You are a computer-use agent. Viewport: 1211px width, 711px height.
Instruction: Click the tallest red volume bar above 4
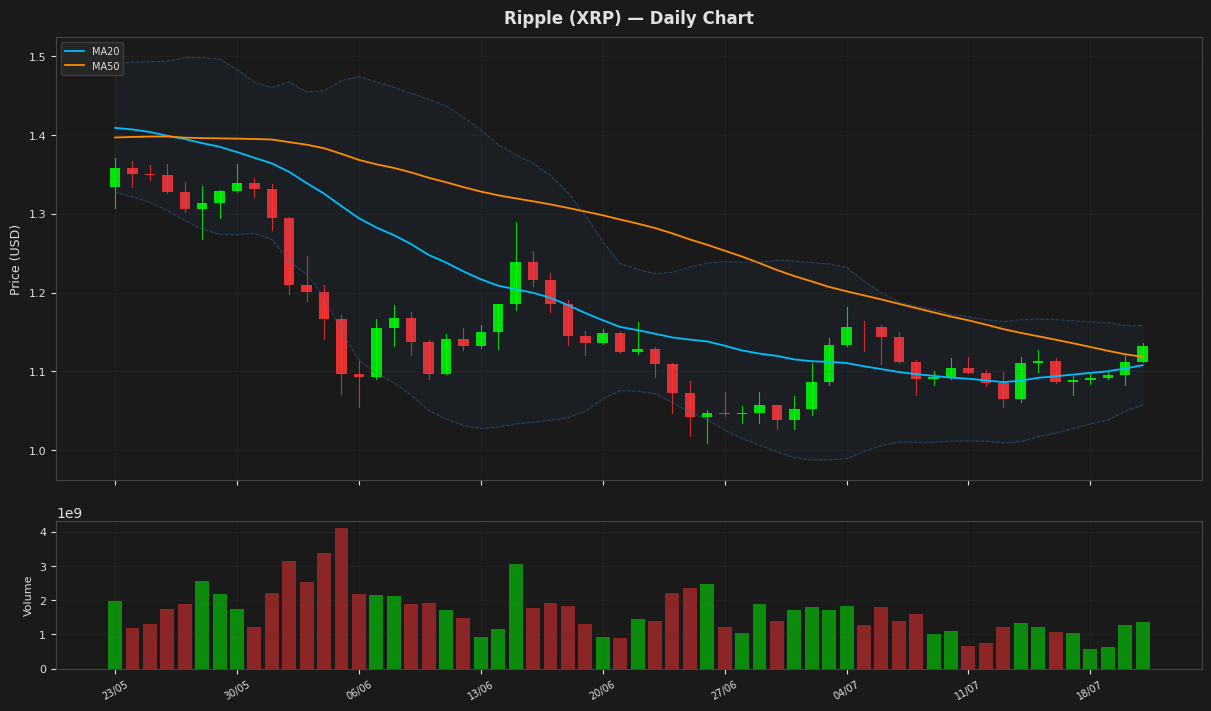tap(342, 598)
